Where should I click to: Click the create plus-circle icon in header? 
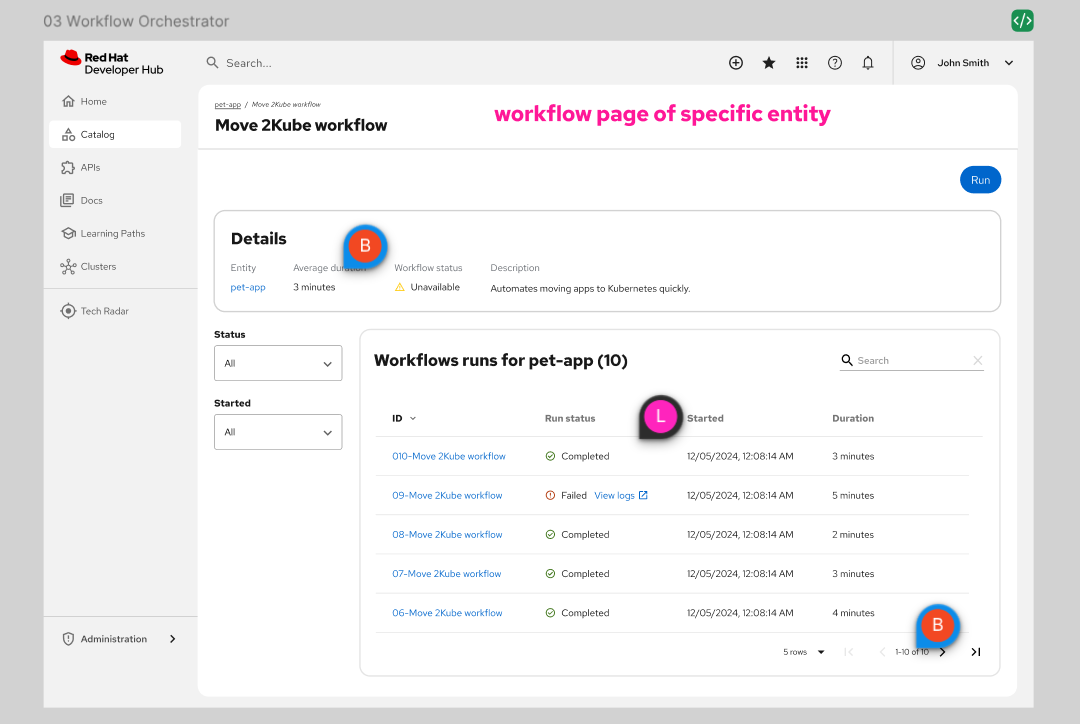point(736,63)
